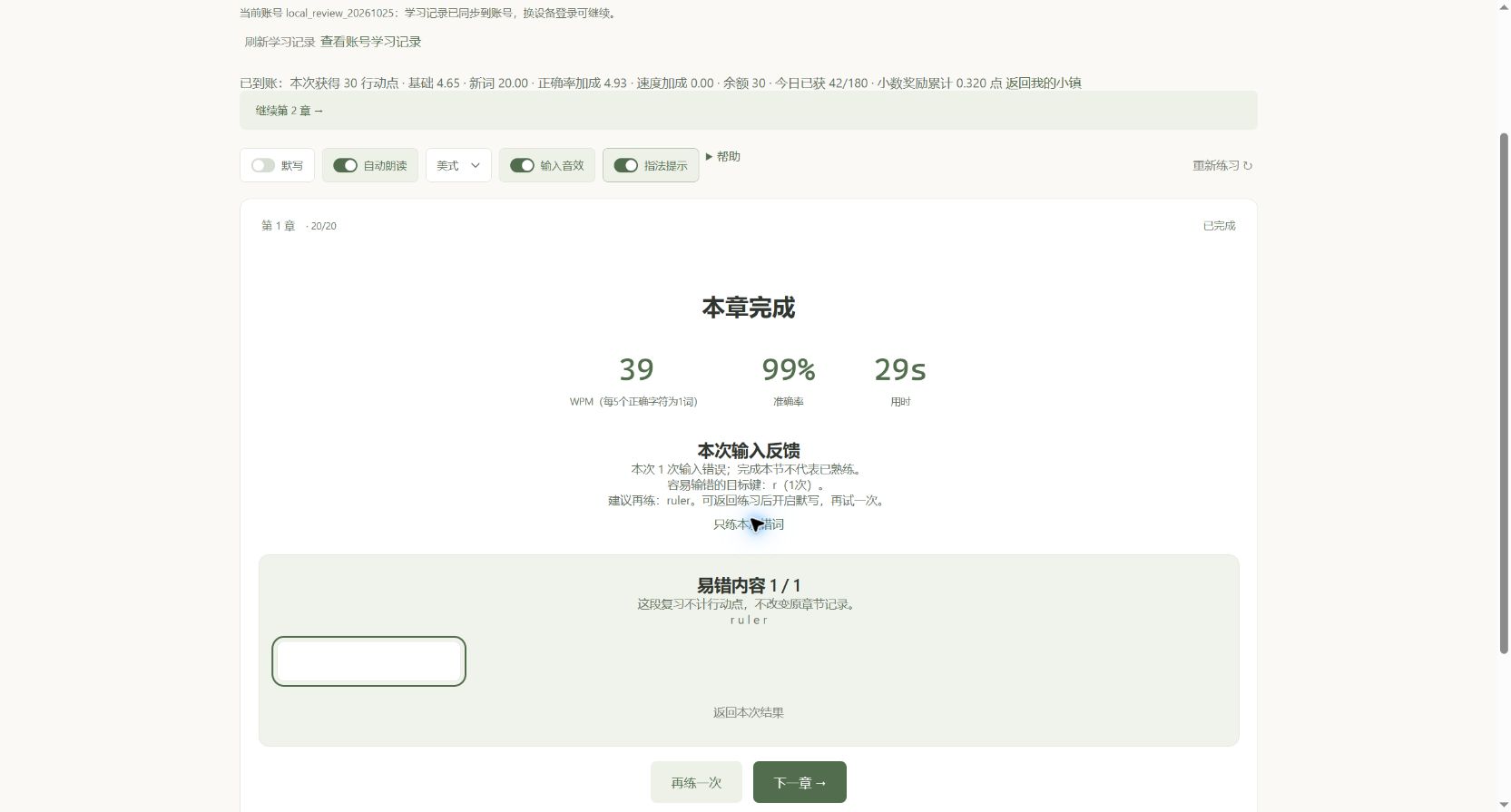The height and width of the screenshot is (812, 1511).
Task: Click the 39 WPM value
Action: click(636, 369)
